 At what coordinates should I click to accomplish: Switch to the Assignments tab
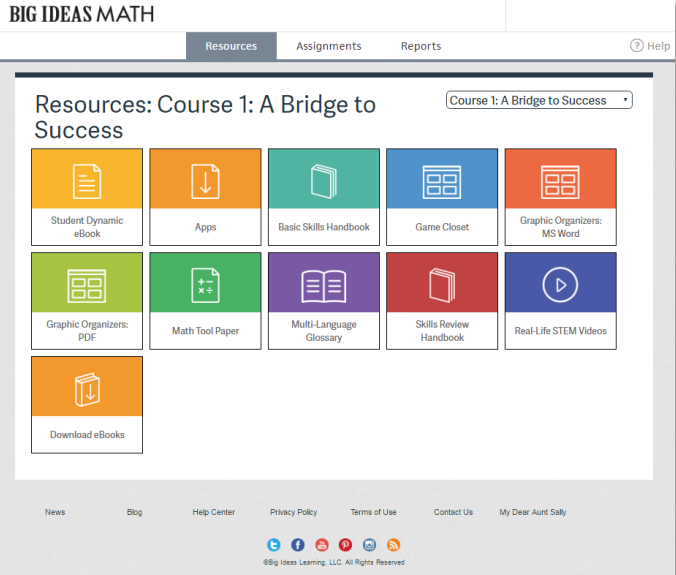coord(329,46)
